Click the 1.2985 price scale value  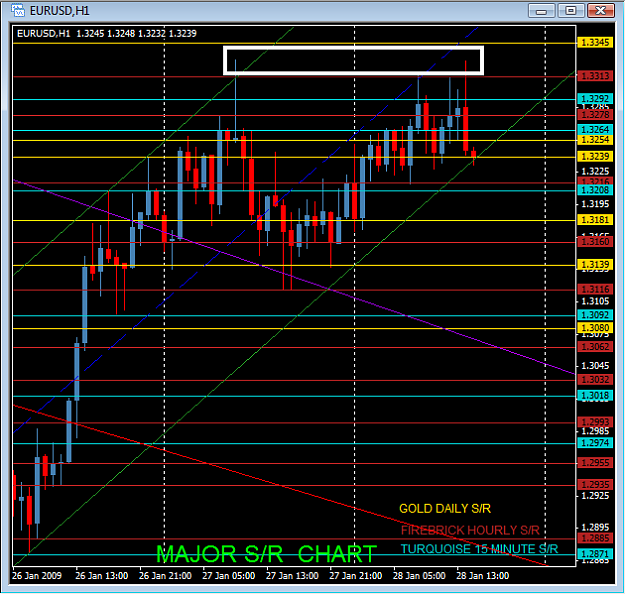595,431
